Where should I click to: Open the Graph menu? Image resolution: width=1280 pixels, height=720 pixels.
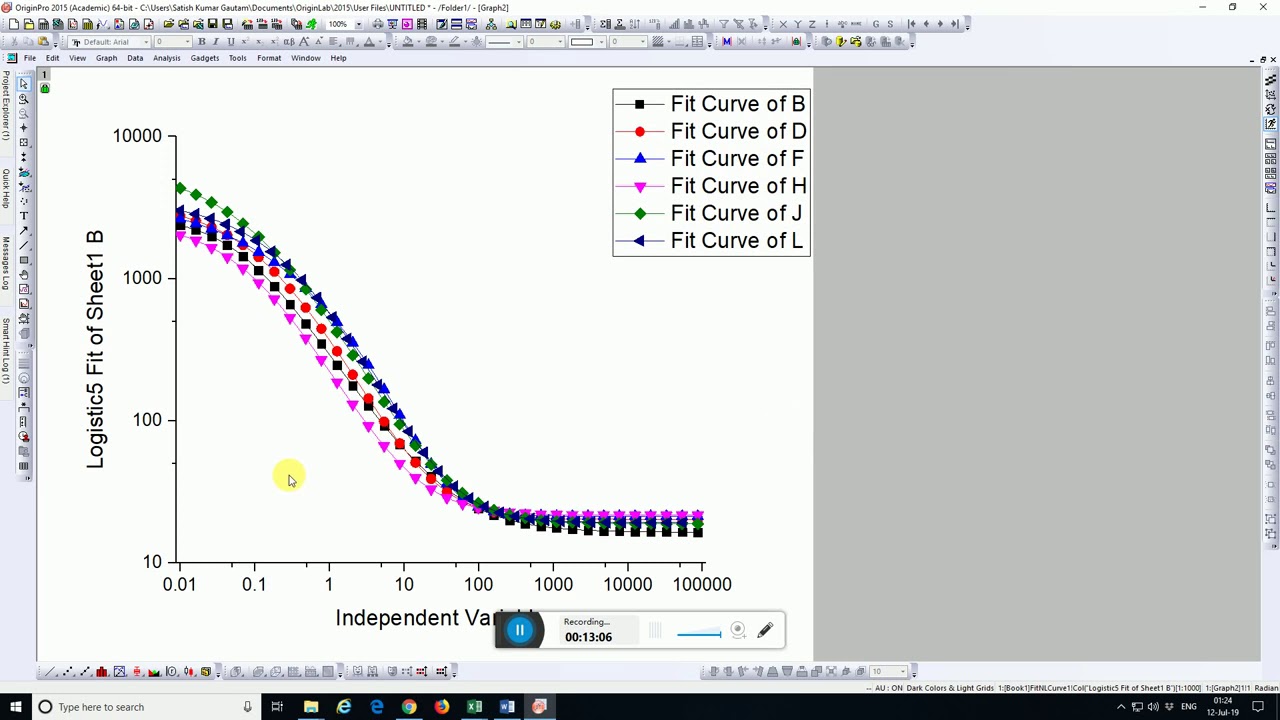(x=106, y=58)
